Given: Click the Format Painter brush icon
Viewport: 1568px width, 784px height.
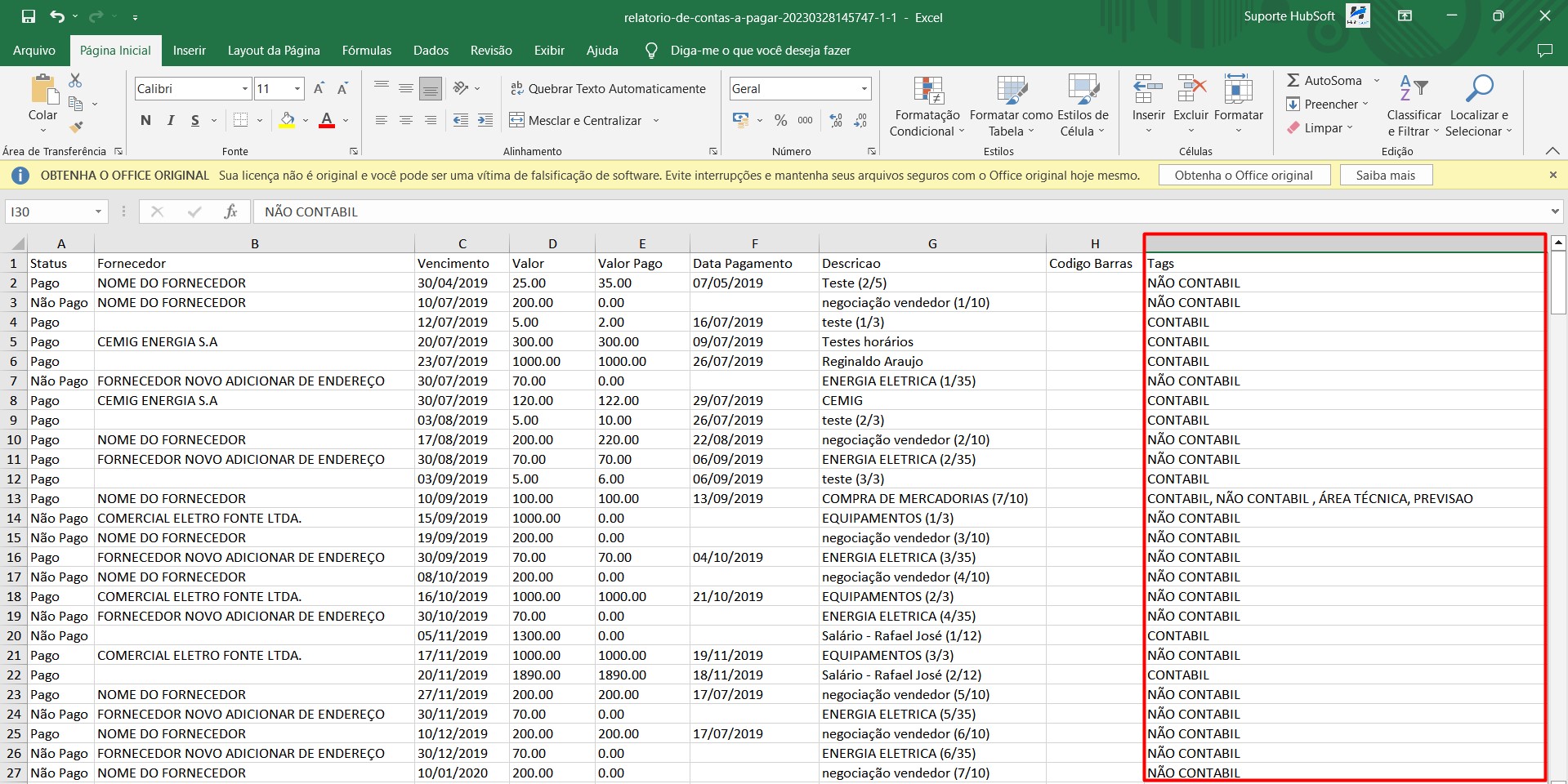Looking at the screenshot, I should (75, 127).
